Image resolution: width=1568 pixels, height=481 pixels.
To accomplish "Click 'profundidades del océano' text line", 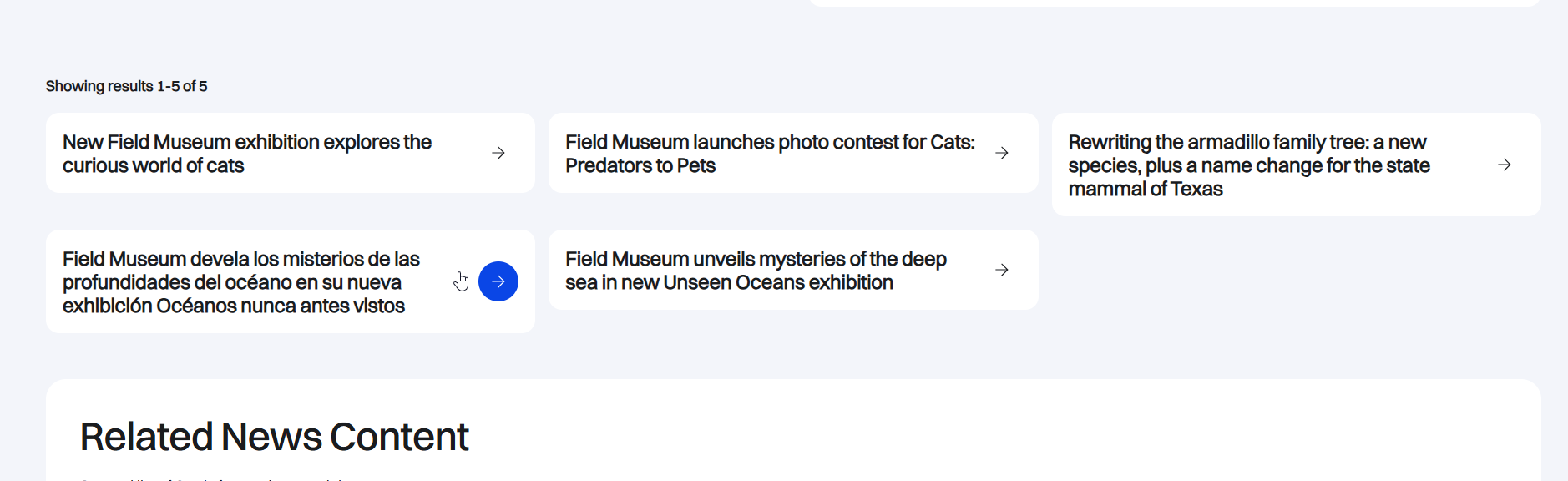I will (232, 282).
